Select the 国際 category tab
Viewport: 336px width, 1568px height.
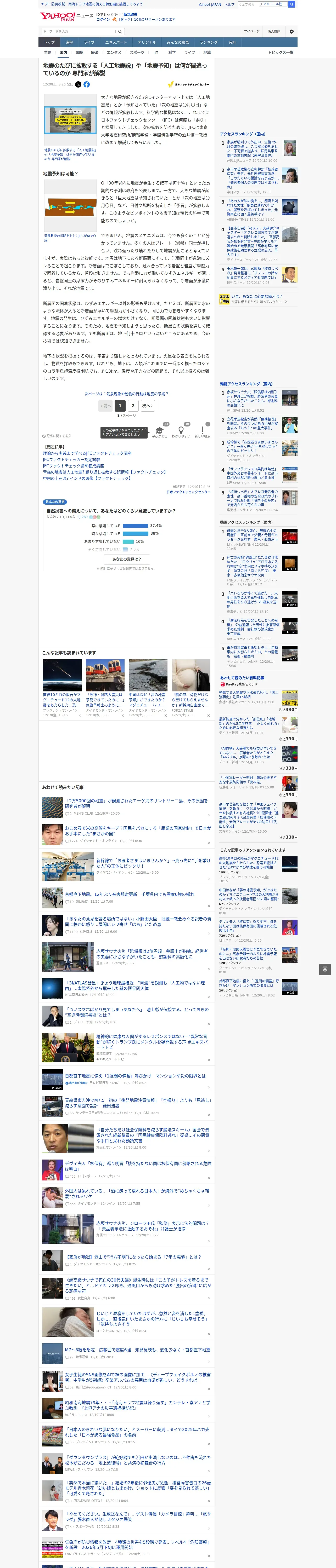tap(79, 53)
